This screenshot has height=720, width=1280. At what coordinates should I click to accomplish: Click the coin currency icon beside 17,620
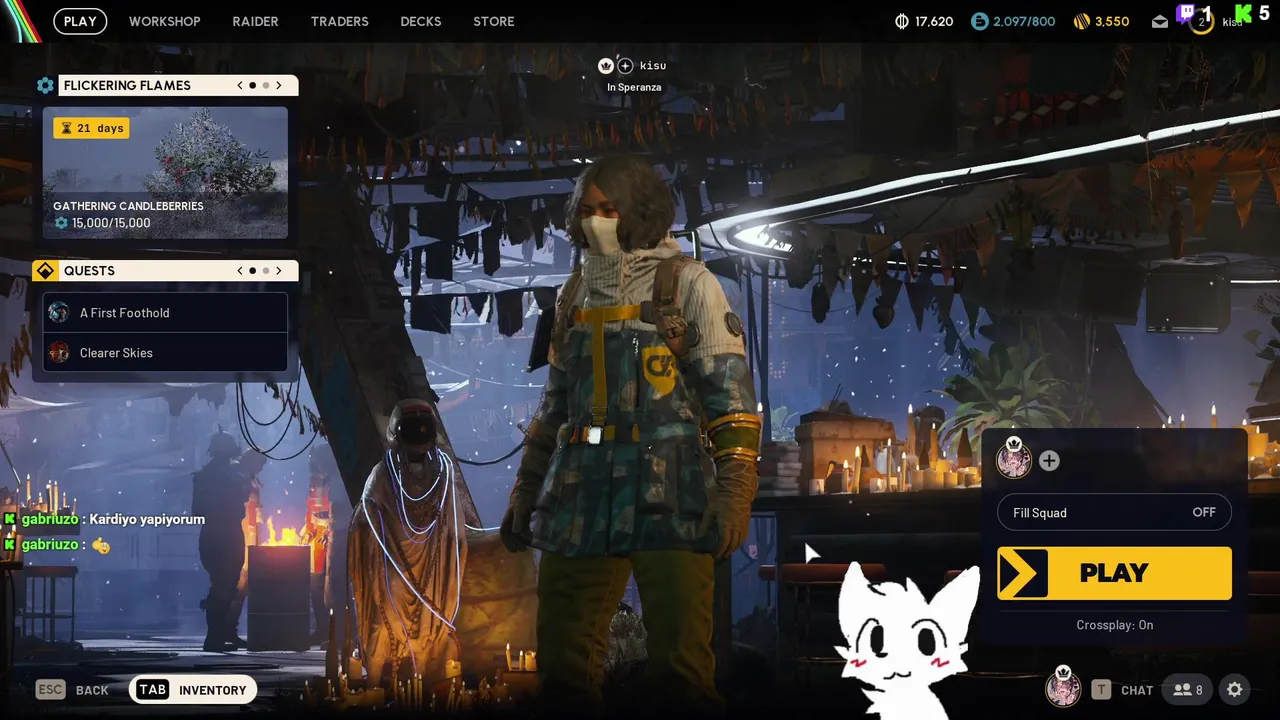pos(901,21)
